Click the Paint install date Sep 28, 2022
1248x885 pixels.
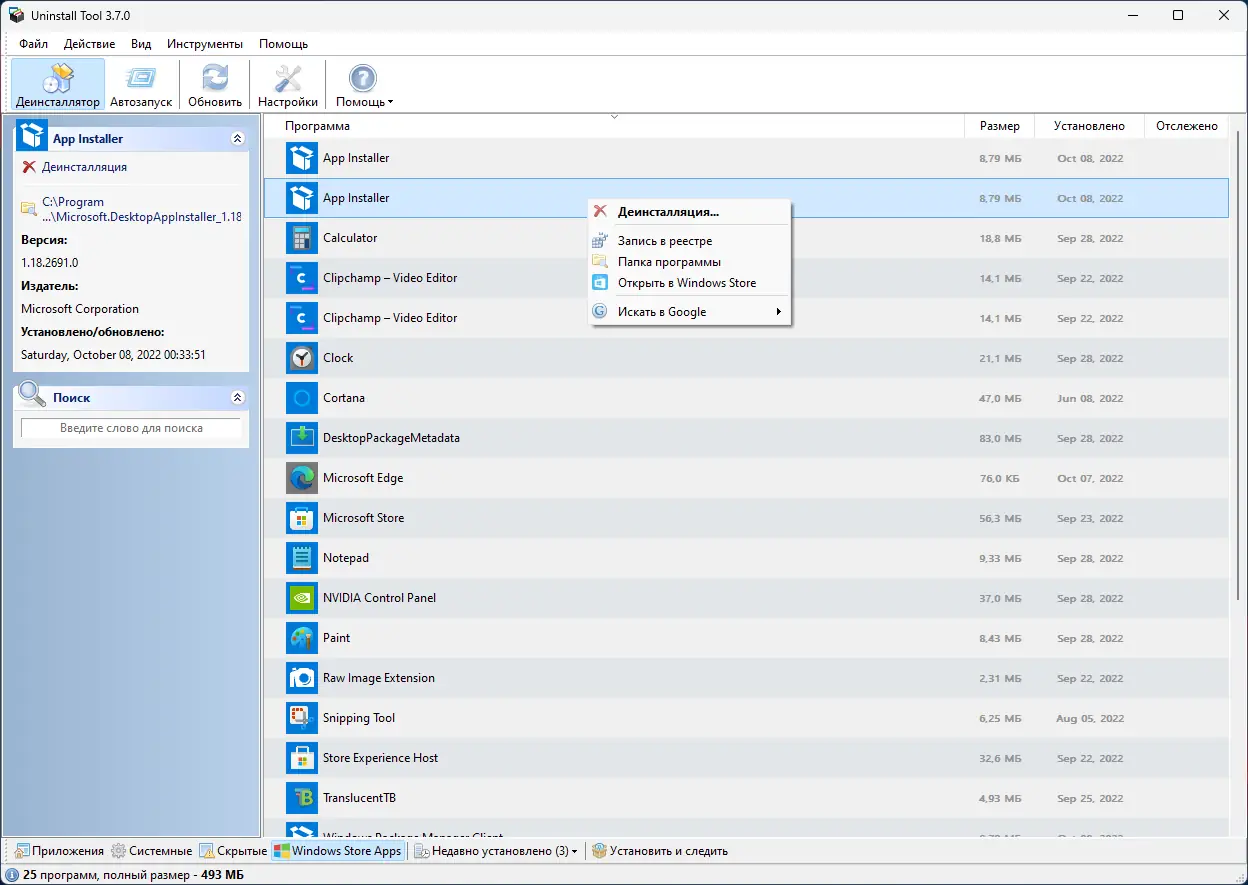(x=1090, y=638)
